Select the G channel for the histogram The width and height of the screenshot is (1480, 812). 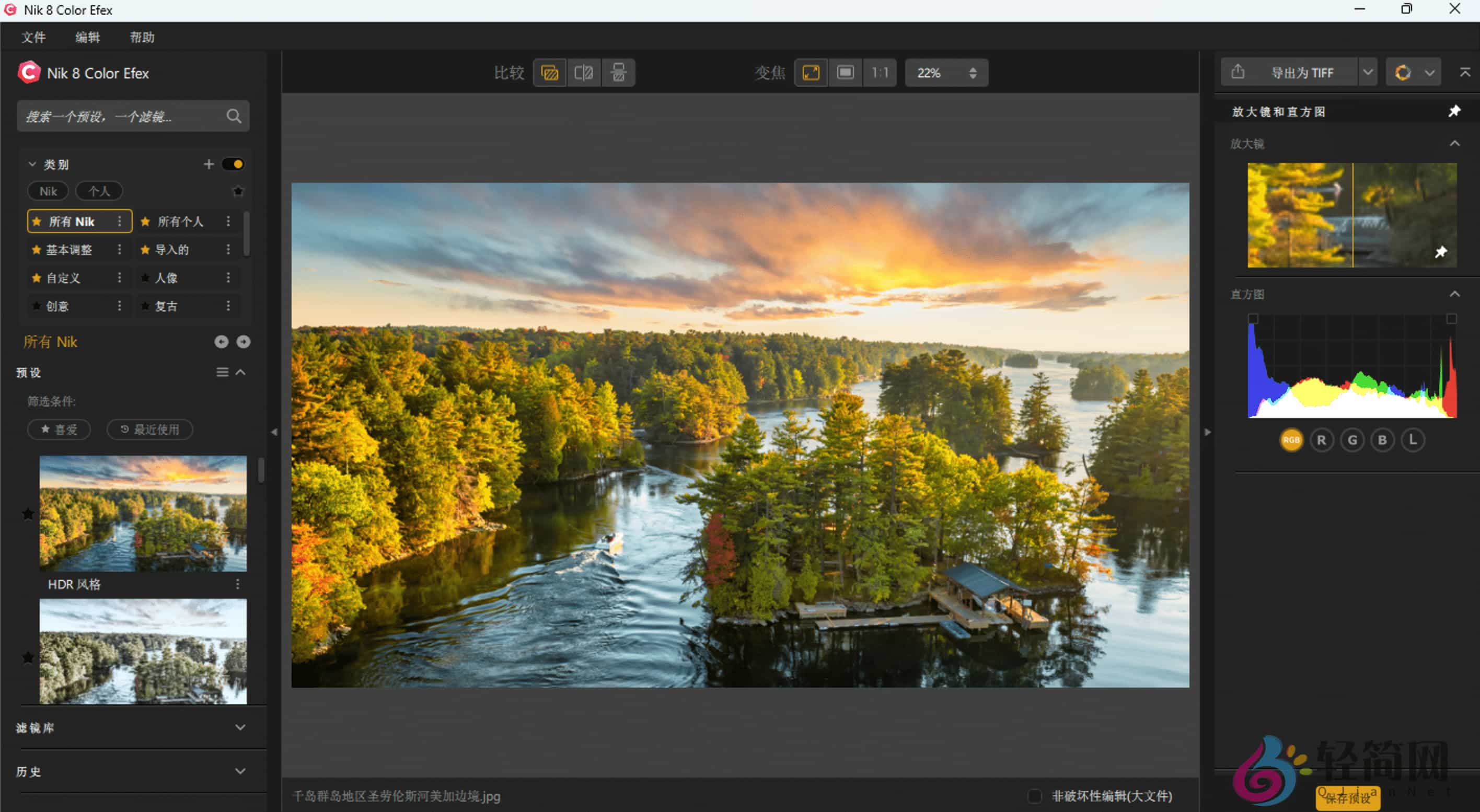pos(1352,440)
